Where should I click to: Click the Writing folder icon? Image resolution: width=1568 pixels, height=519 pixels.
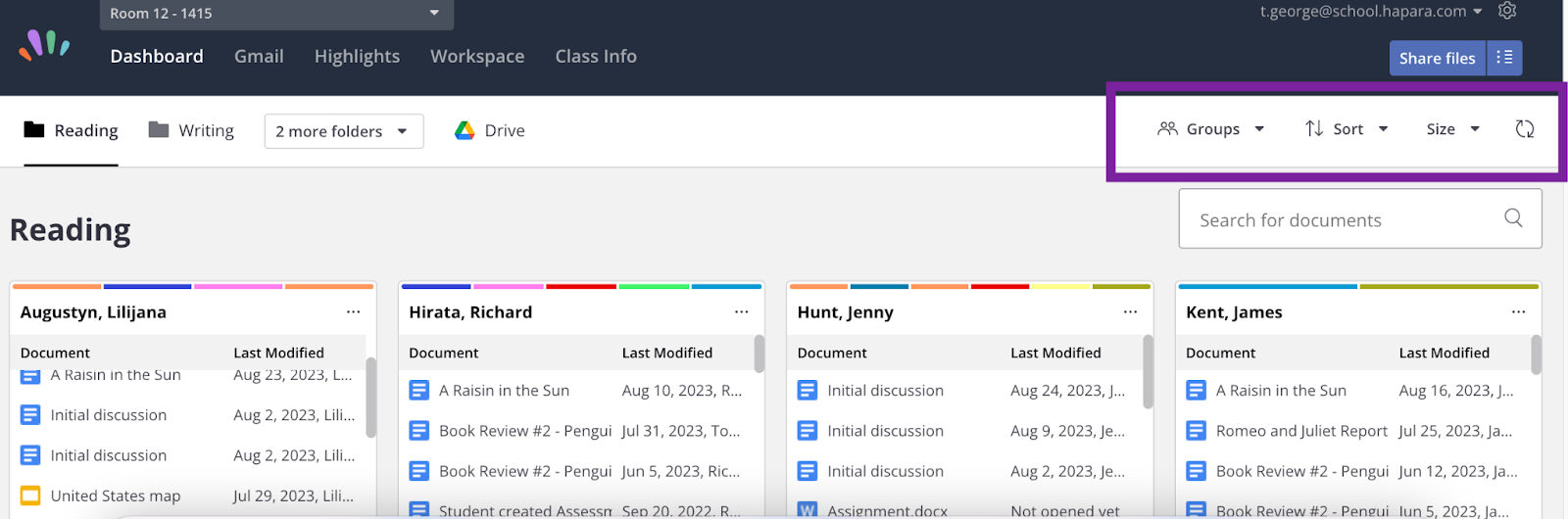click(x=159, y=129)
